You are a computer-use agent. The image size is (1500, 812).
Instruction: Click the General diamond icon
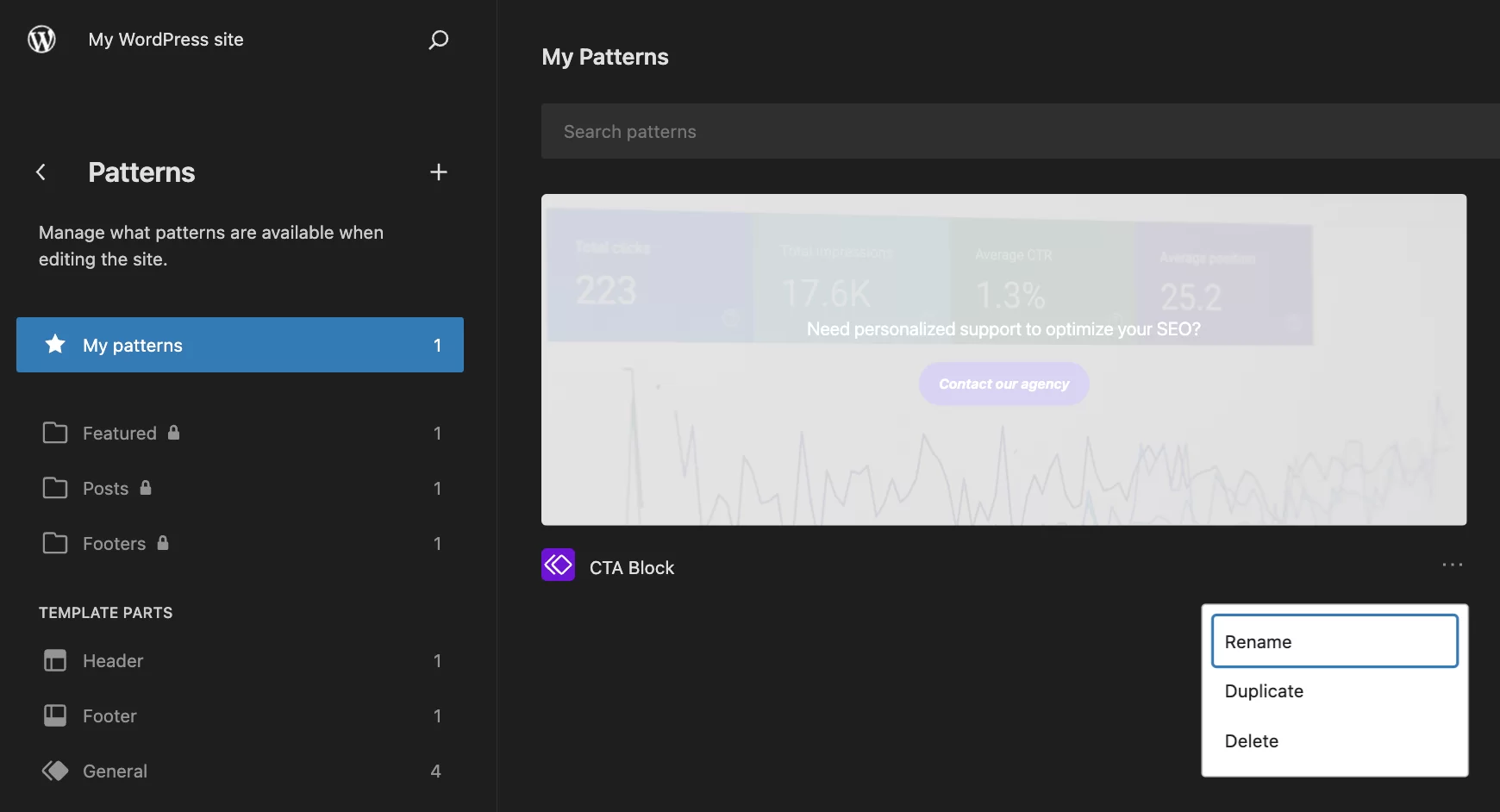click(55, 771)
